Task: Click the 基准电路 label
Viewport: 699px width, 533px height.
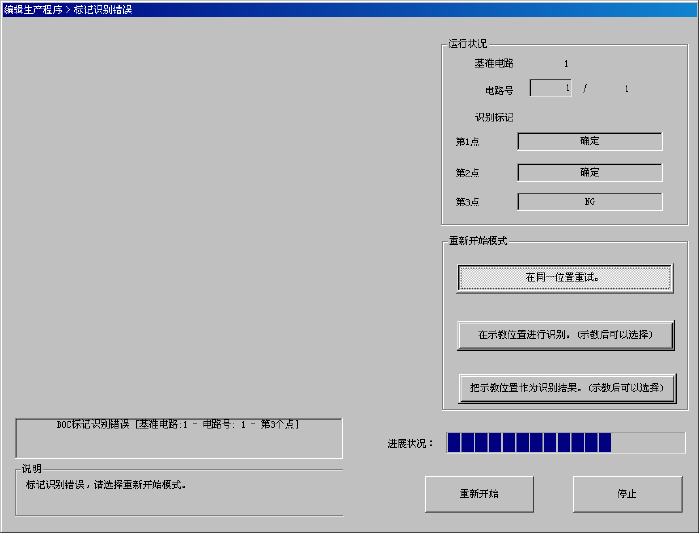Action: click(x=493, y=64)
